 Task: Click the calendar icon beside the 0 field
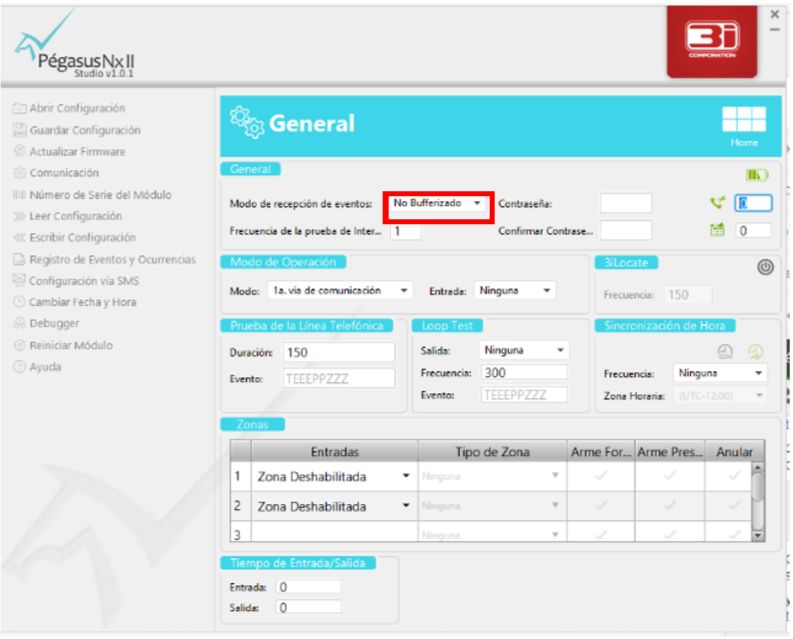pyautogui.click(x=717, y=230)
